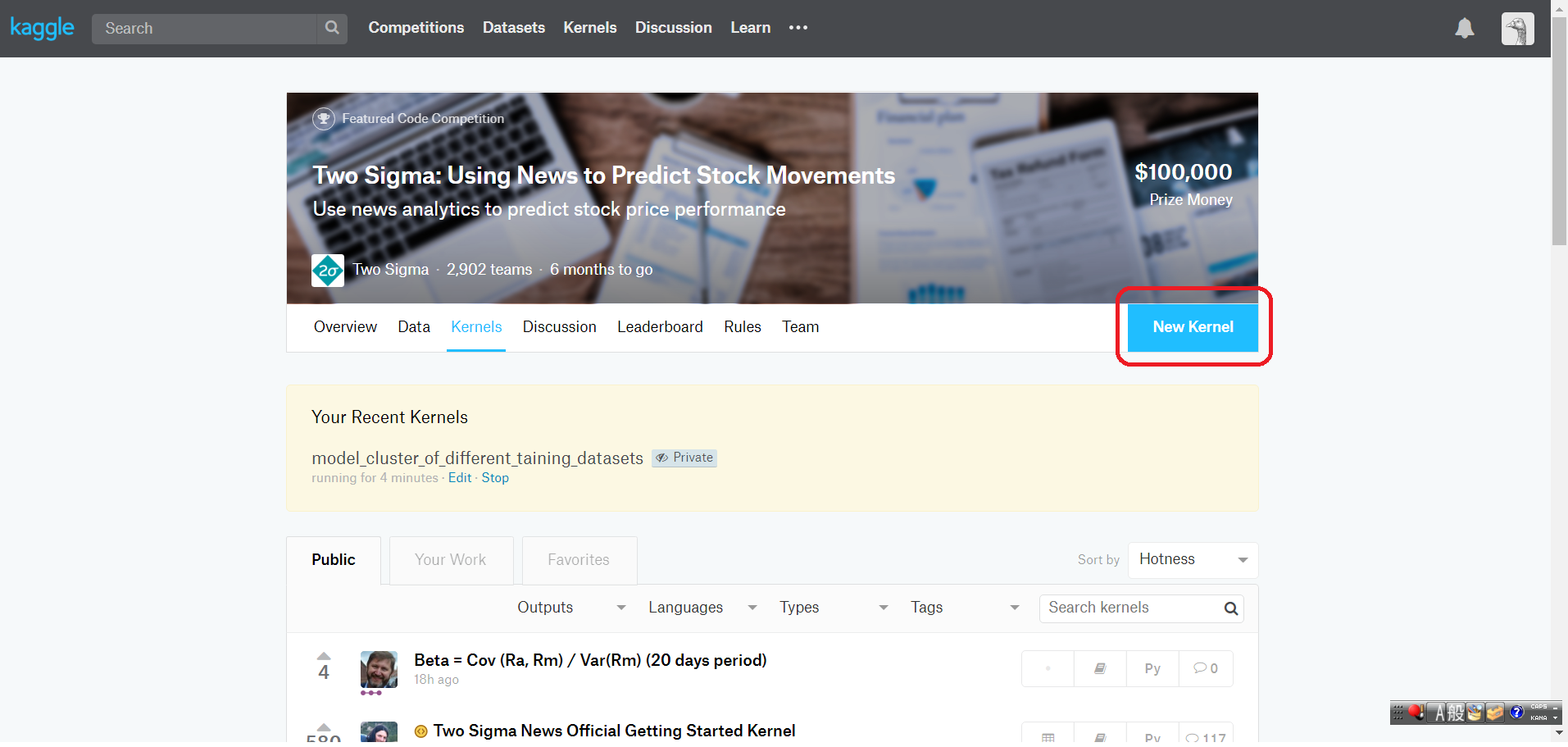This screenshot has width=1568, height=747.
Task: Click the Two Sigma host logo
Action: pyautogui.click(x=328, y=271)
